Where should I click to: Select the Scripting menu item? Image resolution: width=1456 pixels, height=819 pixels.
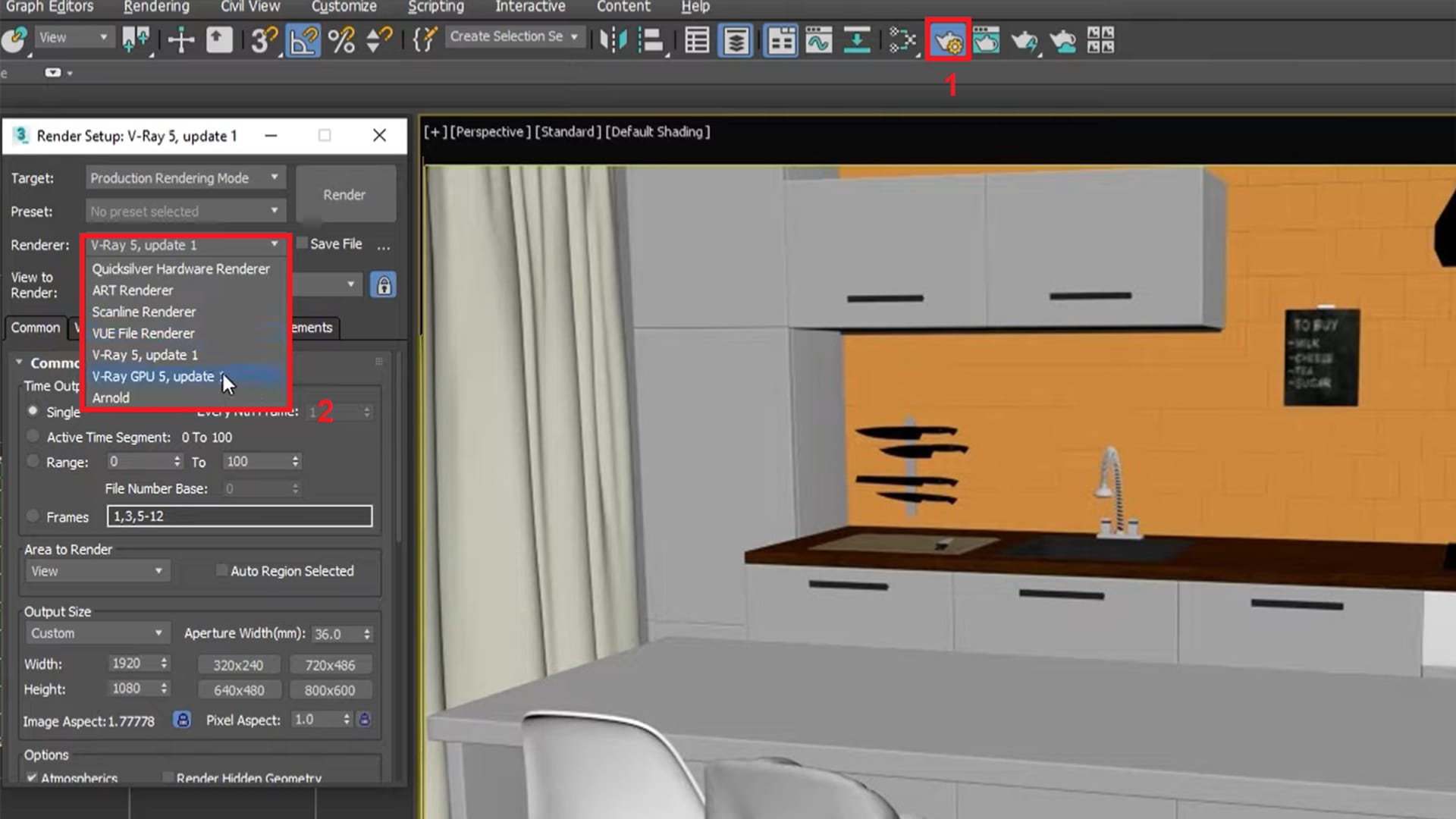[x=435, y=7]
